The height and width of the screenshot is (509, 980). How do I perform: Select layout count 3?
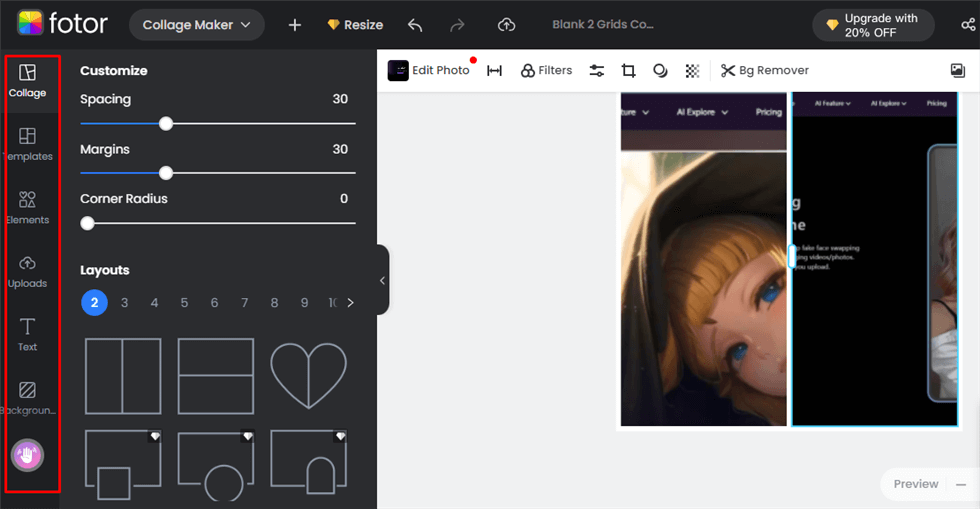[124, 303]
